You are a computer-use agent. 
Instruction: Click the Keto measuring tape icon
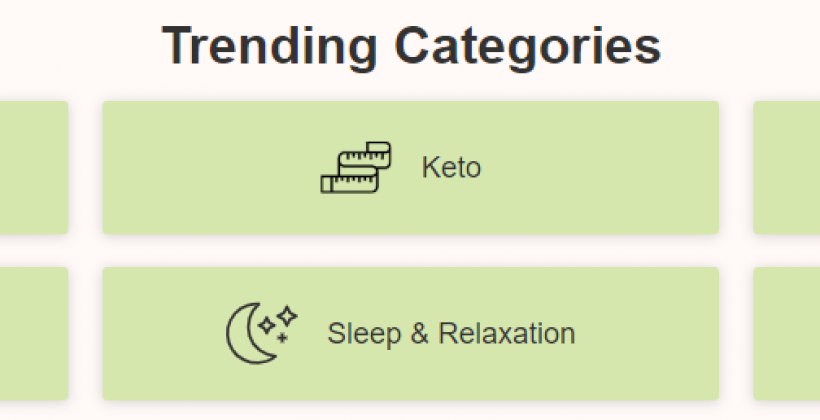coord(356,167)
